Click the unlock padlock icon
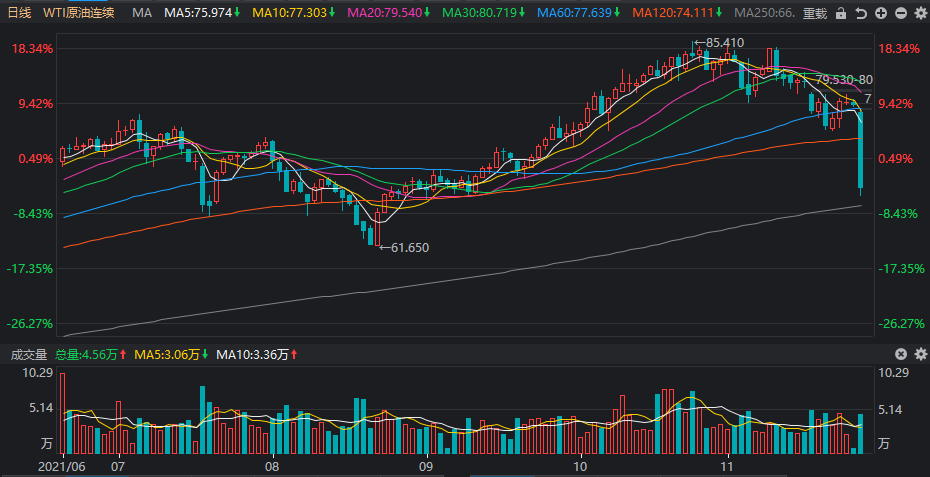Screen dimensions: 930x477 840,13
